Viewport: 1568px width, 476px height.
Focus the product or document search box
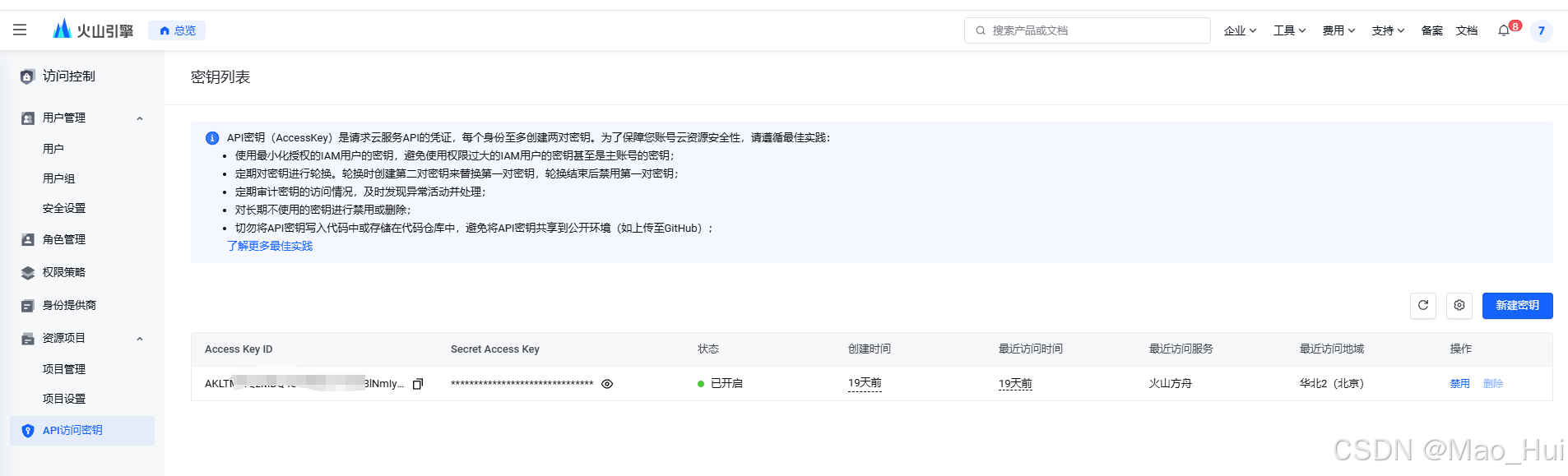(x=1087, y=30)
